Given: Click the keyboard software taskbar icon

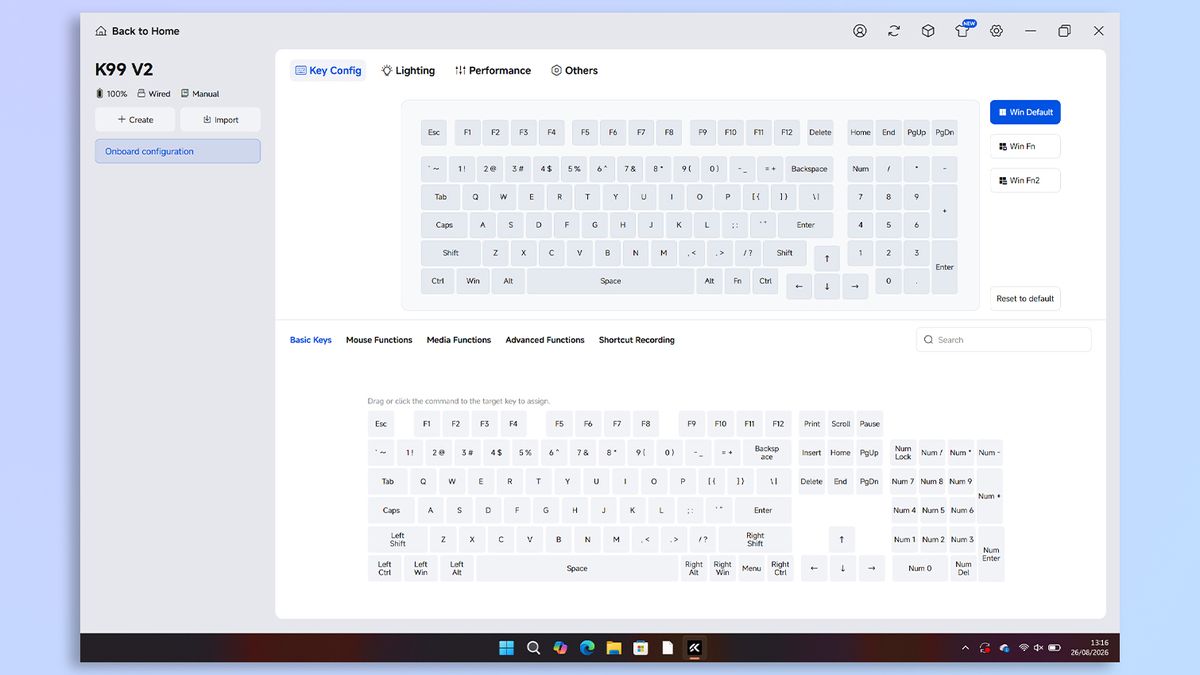Looking at the screenshot, I should [694, 648].
